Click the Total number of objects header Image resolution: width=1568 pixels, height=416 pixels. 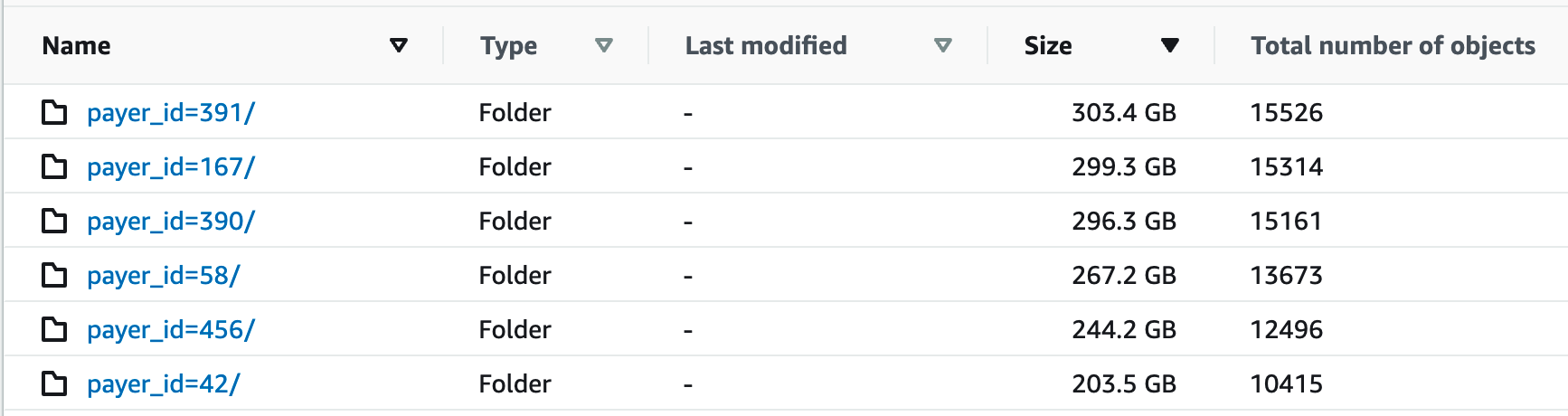1393,45
